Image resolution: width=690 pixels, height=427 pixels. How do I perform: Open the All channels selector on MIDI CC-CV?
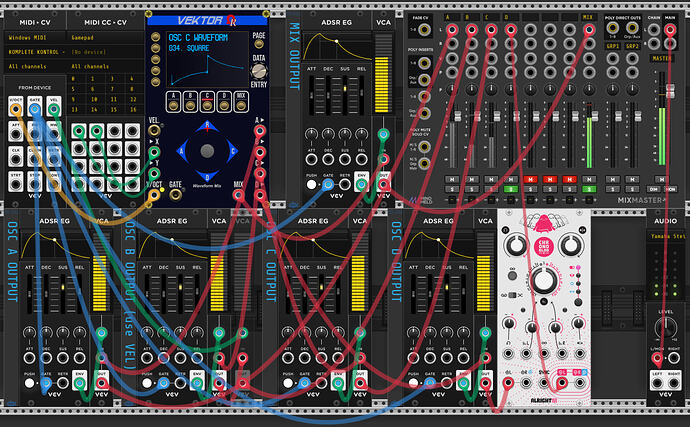click(106, 66)
